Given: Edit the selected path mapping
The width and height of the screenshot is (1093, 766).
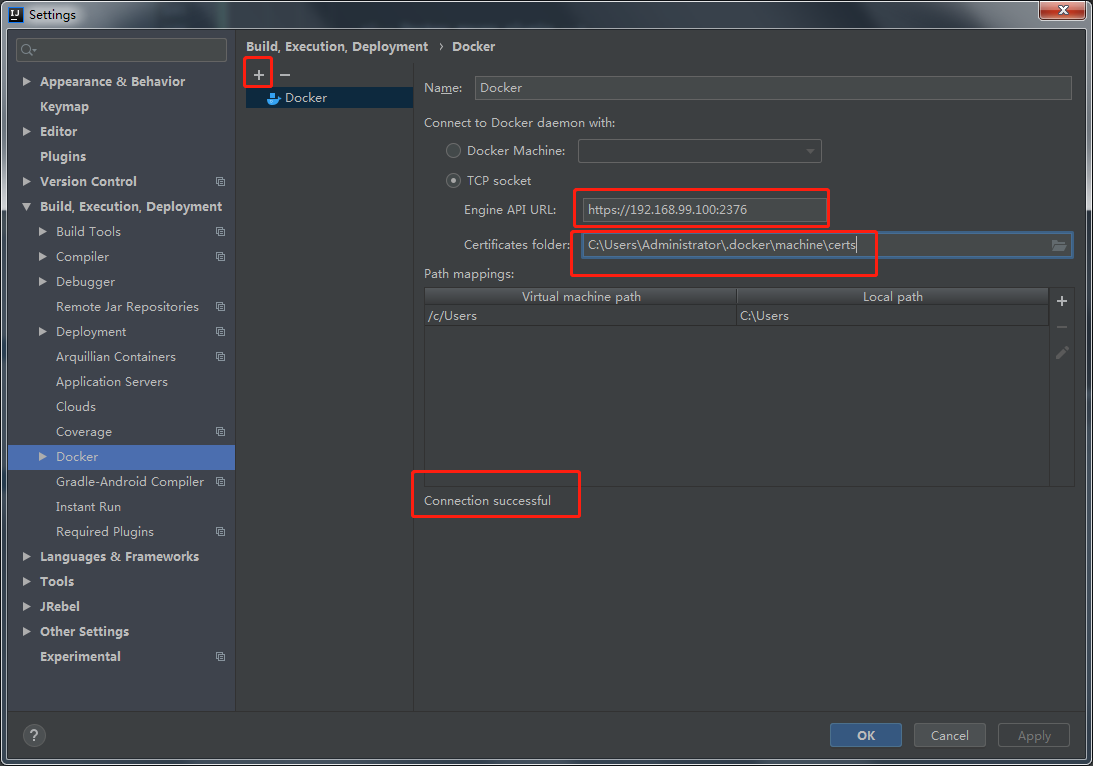Looking at the screenshot, I should tap(1061, 352).
